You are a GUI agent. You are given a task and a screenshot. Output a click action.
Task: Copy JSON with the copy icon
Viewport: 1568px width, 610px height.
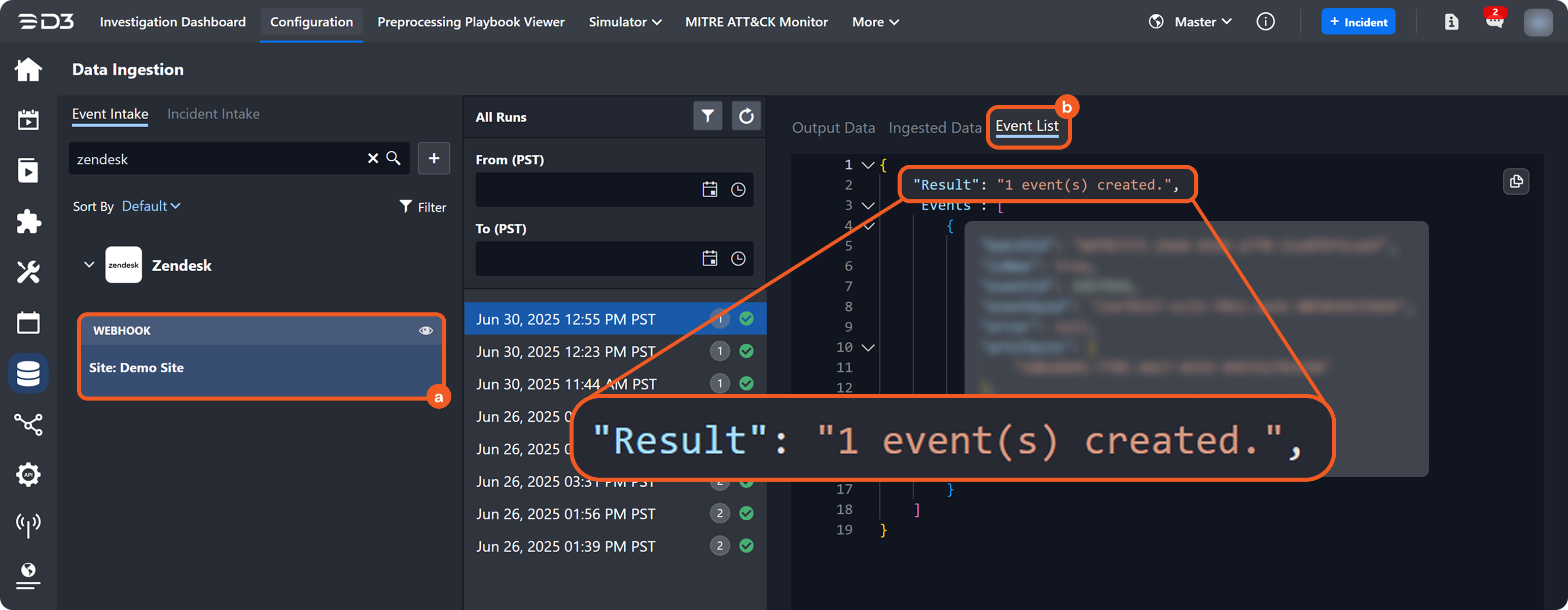[1516, 182]
